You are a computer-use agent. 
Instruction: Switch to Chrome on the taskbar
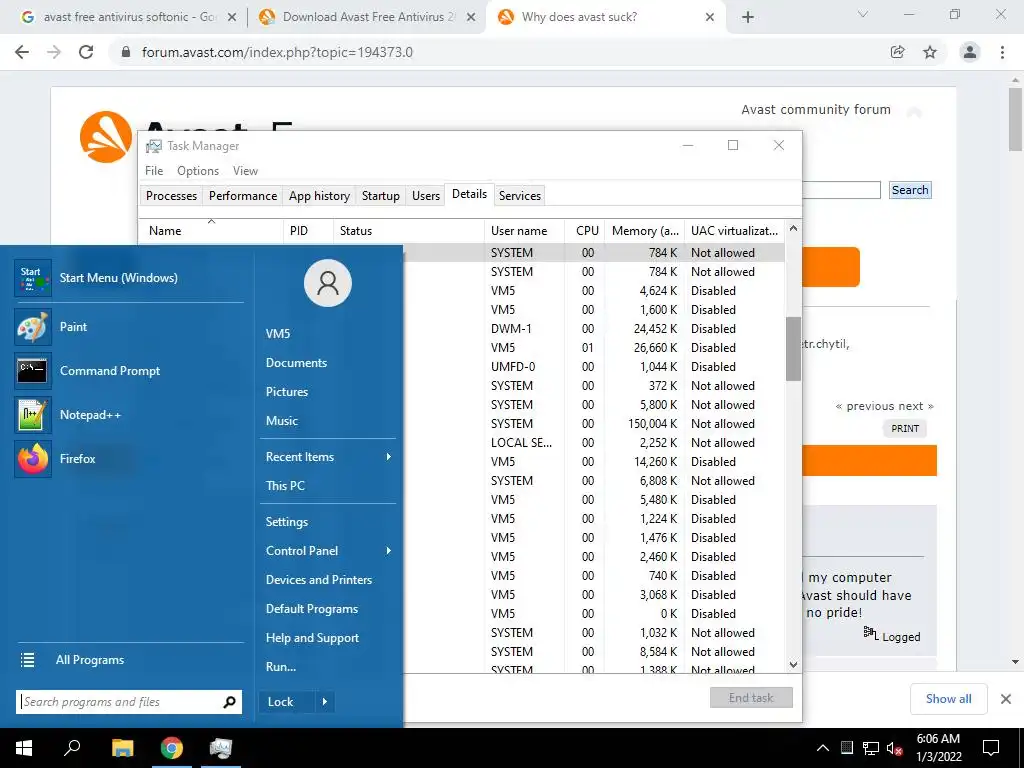pyautogui.click(x=172, y=748)
